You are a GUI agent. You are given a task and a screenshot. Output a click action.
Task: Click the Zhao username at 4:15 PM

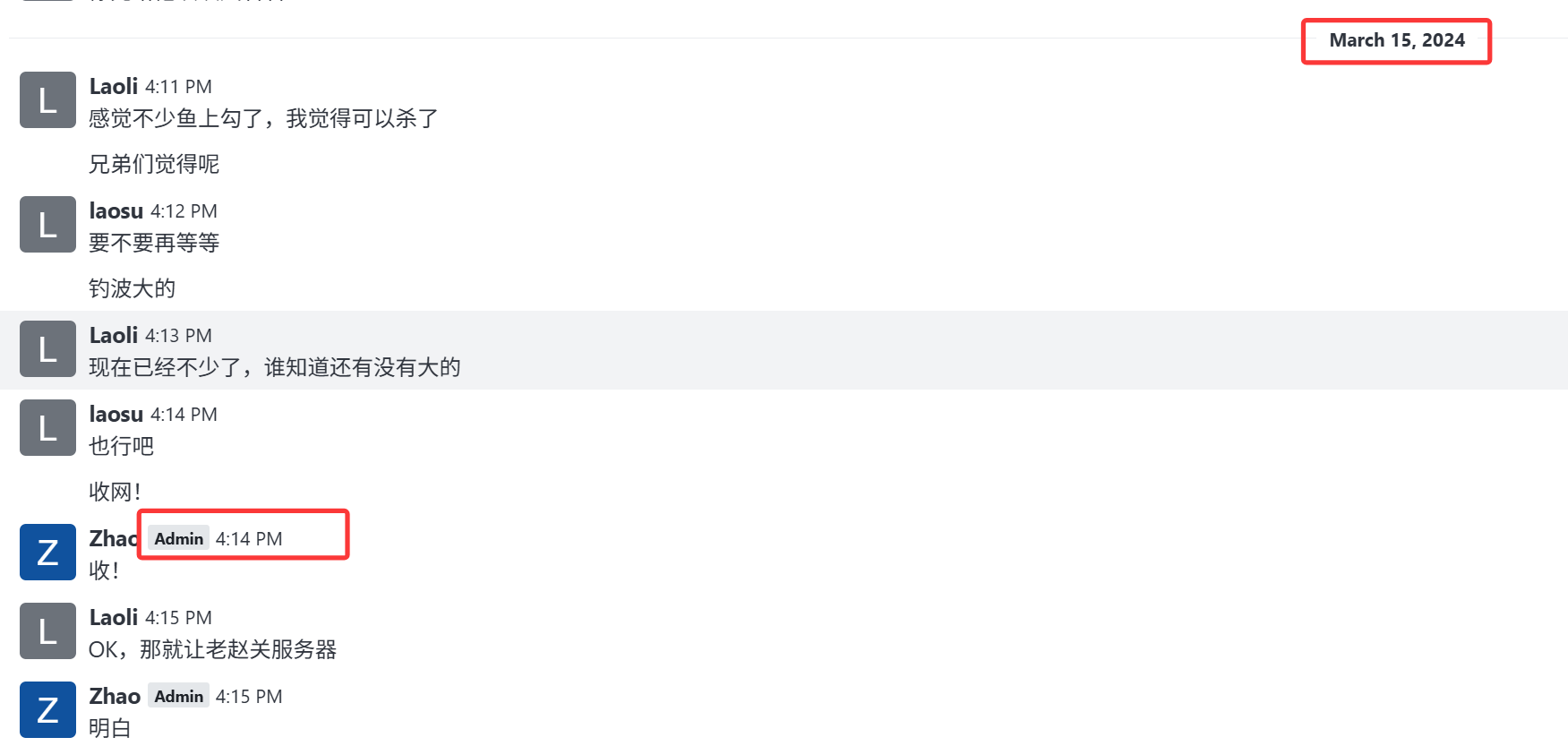[115, 696]
